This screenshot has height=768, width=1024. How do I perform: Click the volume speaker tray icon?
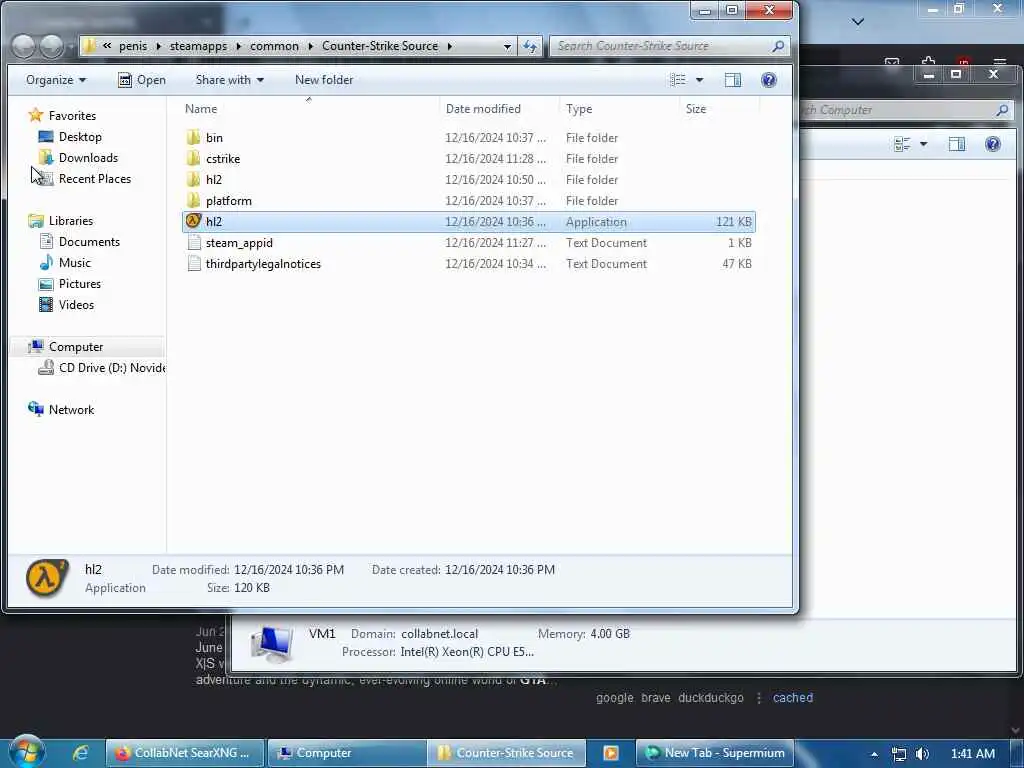(x=922, y=754)
